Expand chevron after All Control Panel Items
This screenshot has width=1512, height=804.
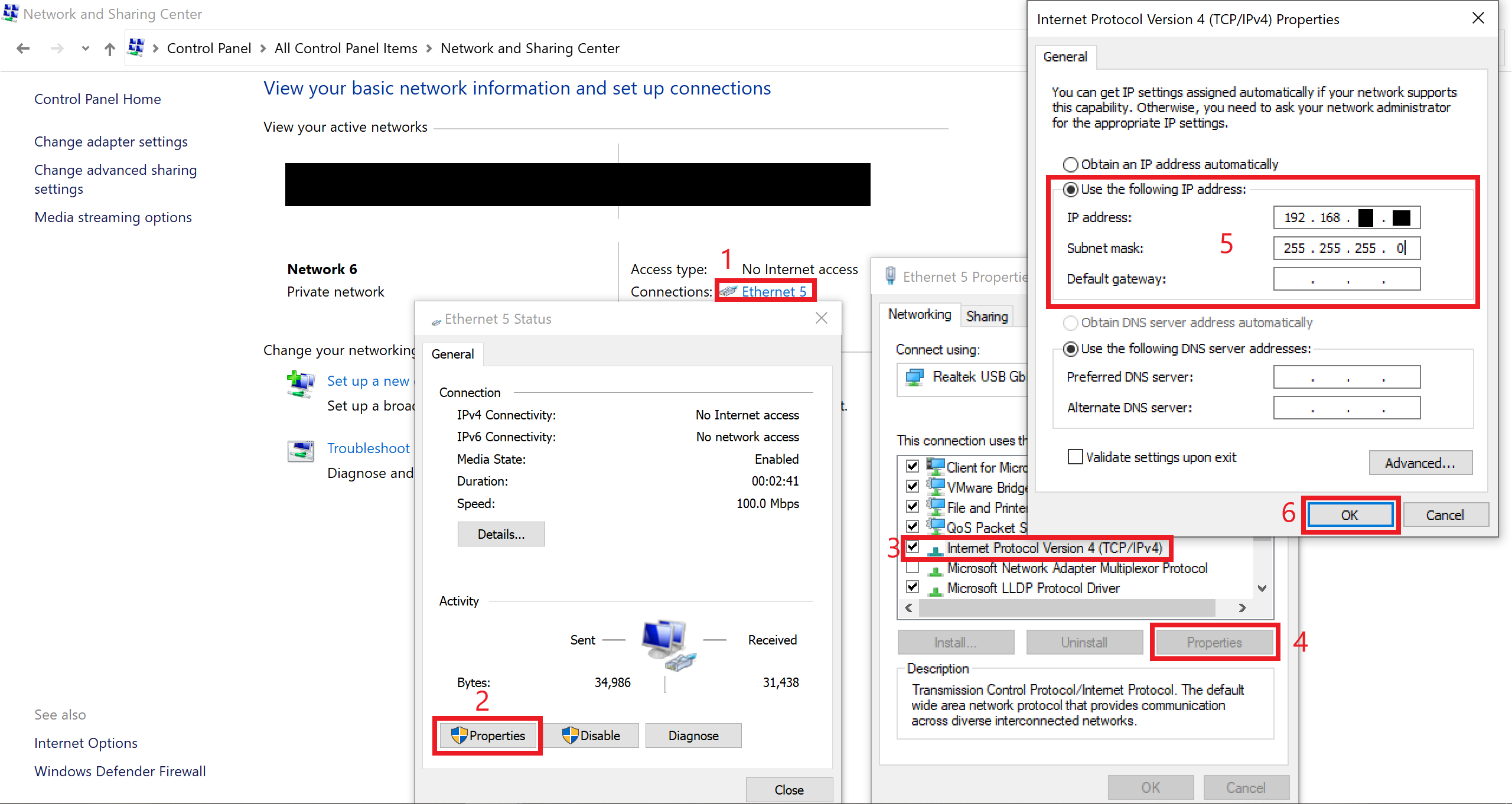429,48
